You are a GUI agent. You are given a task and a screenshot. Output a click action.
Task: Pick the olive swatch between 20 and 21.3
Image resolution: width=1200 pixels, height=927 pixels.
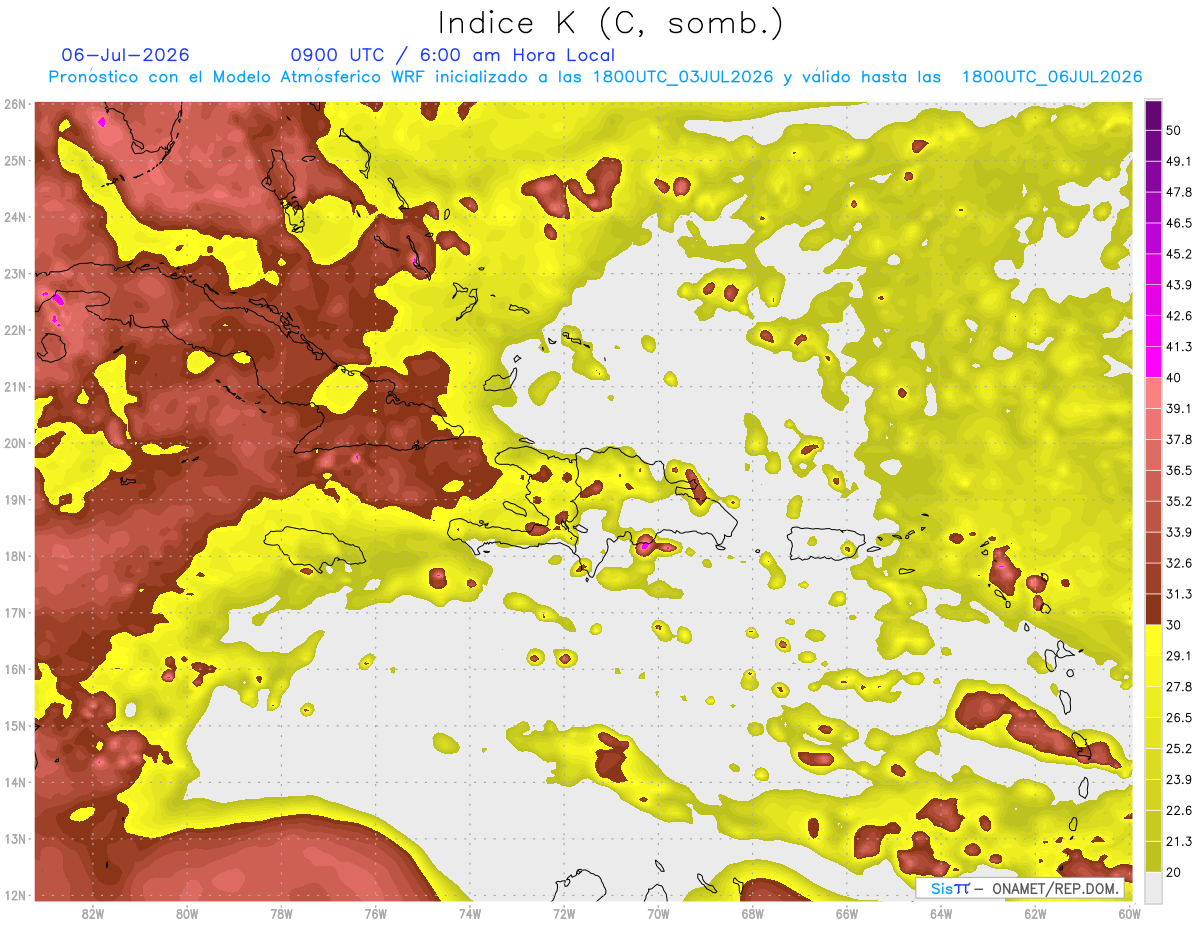(x=1153, y=857)
